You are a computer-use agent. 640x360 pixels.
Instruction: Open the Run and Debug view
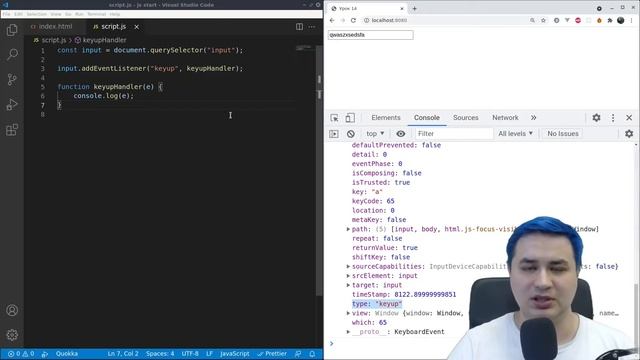12,104
